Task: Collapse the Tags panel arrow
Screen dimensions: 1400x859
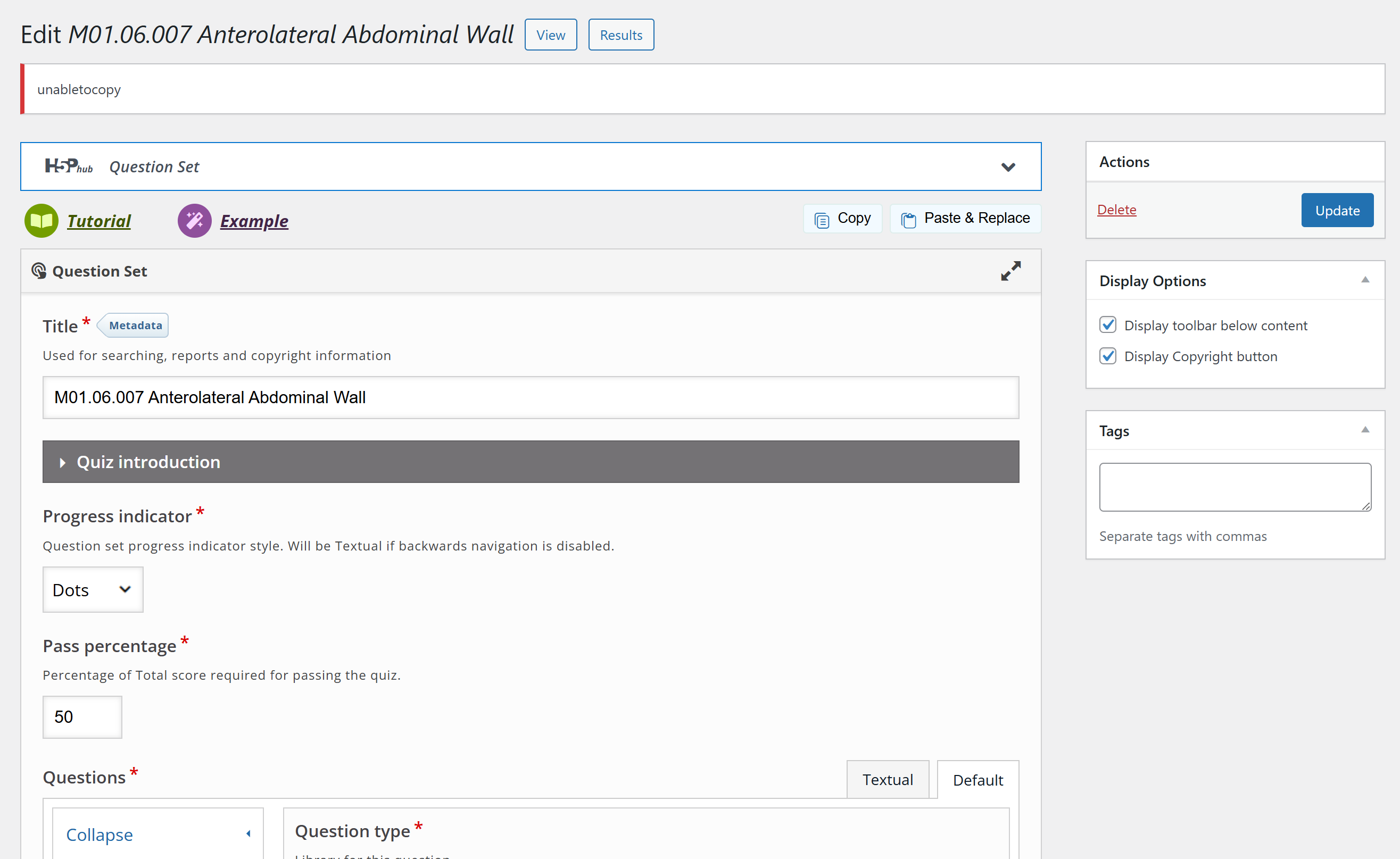Action: coord(1365,430)
